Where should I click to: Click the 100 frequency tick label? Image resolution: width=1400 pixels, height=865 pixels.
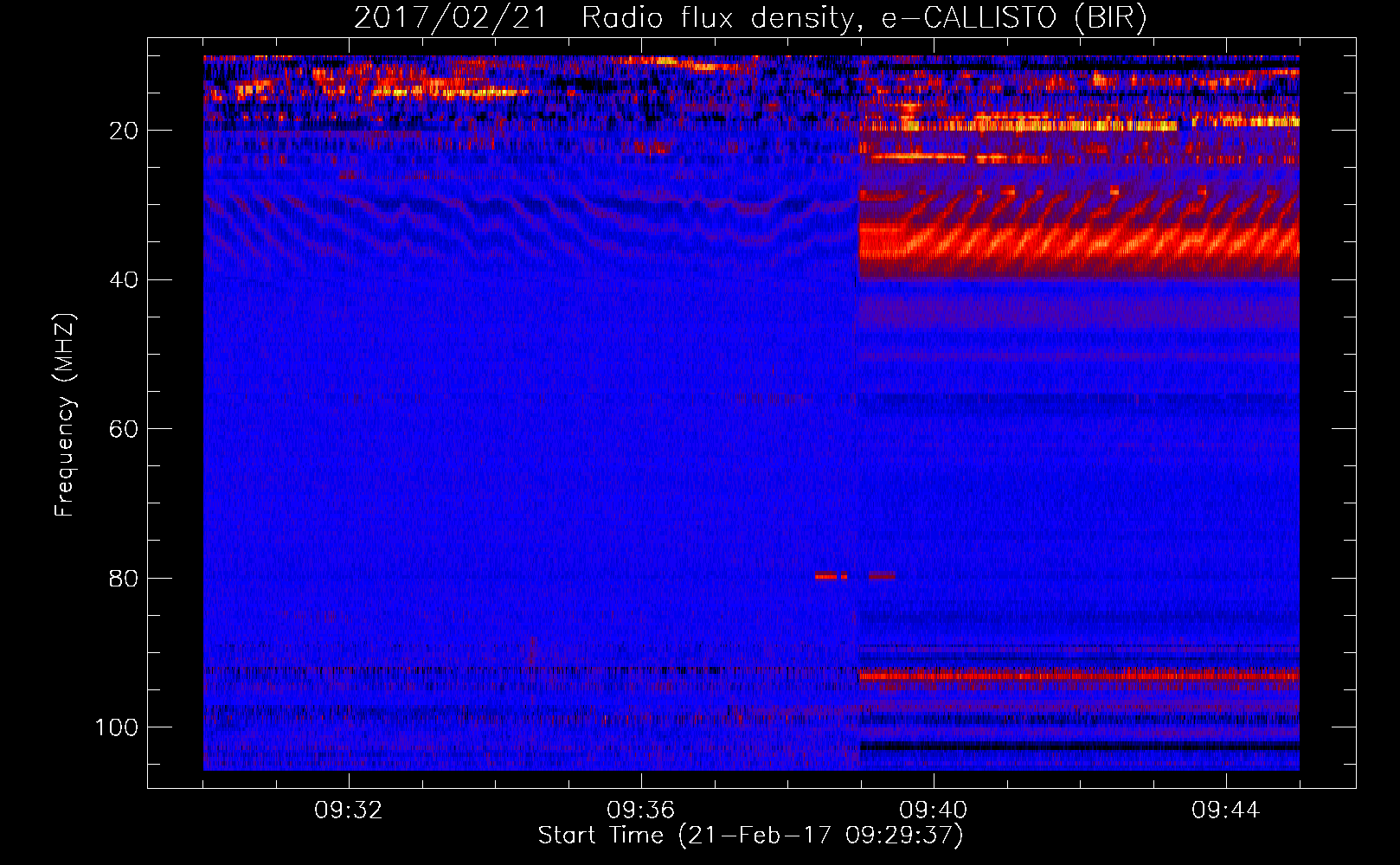[118, 727]
